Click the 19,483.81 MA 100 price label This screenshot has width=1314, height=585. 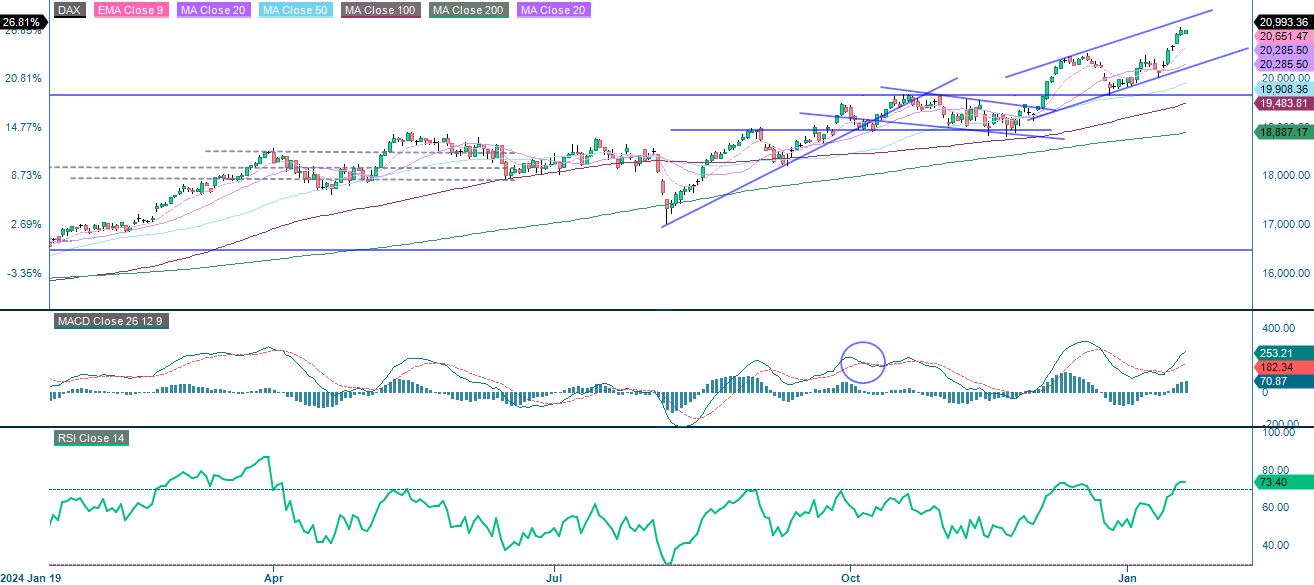[x=1282, y=103]
